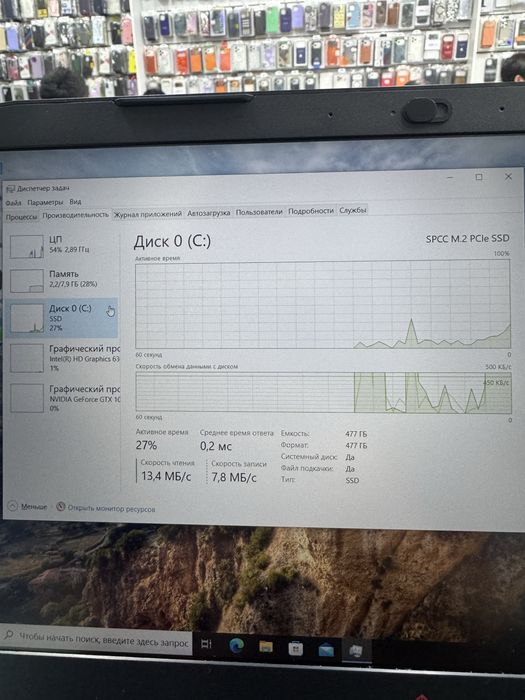Switch to the Подробности tab
This screenshot has width=525, height=700.
[311, 211]
